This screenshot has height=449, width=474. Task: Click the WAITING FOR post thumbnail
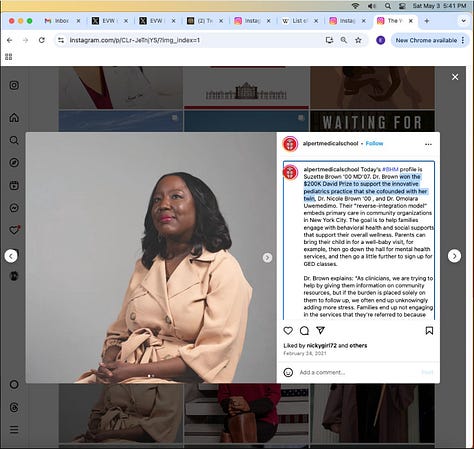coord(372,121)
